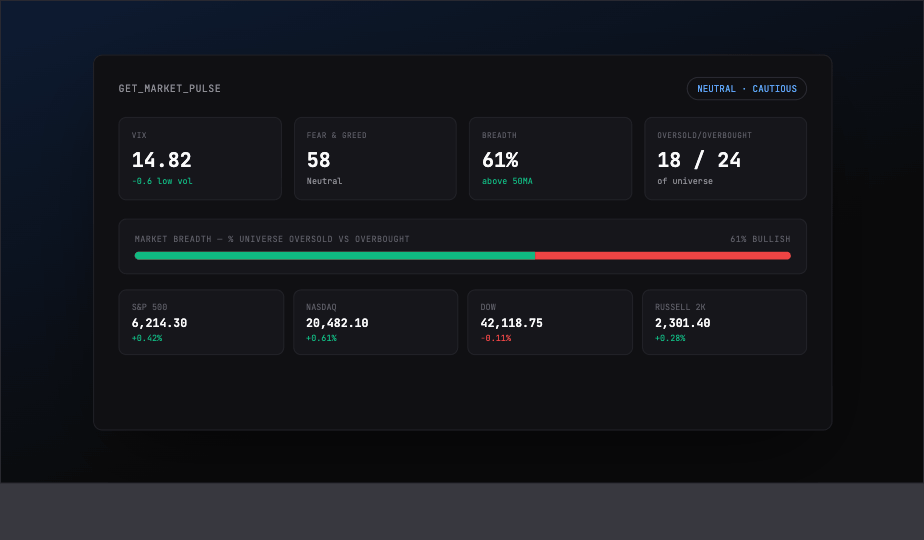
Task: Click the NASDAQ +0.61% change value
Action: [x=321, y=338]
